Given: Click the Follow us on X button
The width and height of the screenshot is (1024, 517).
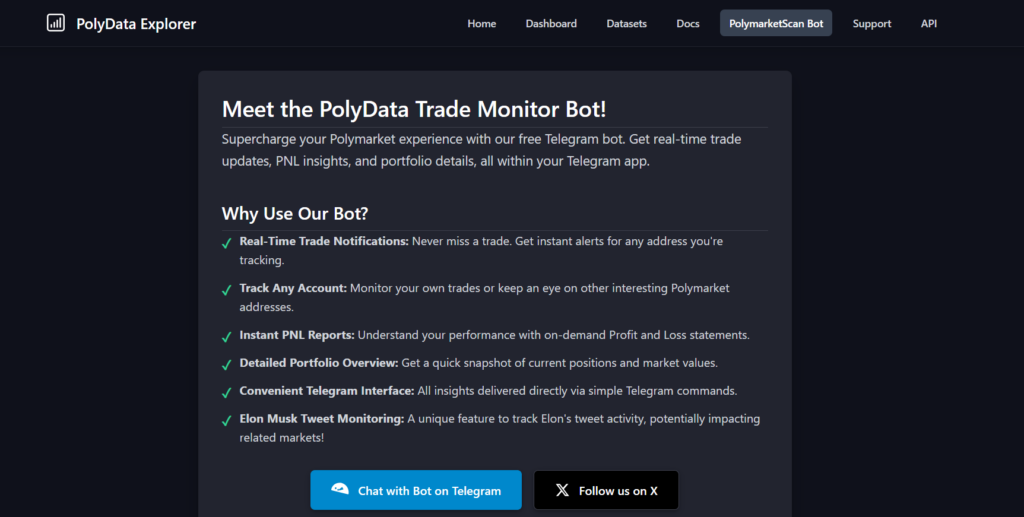Looking at the screenshot, I should click(606, 490).
